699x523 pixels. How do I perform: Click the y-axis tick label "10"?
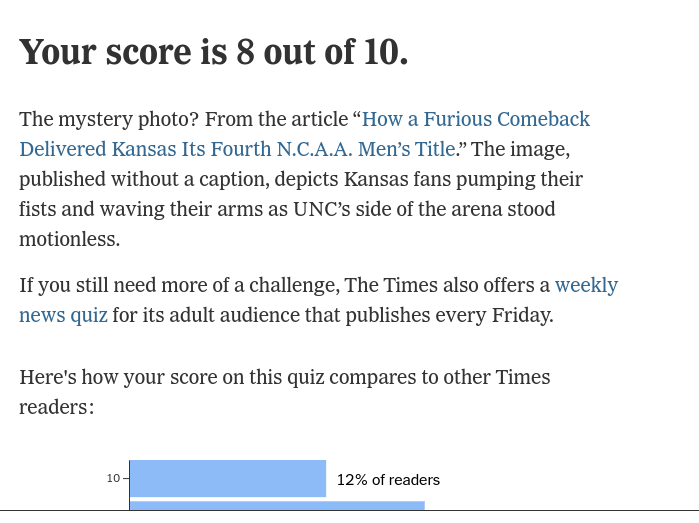click(112, 479)
